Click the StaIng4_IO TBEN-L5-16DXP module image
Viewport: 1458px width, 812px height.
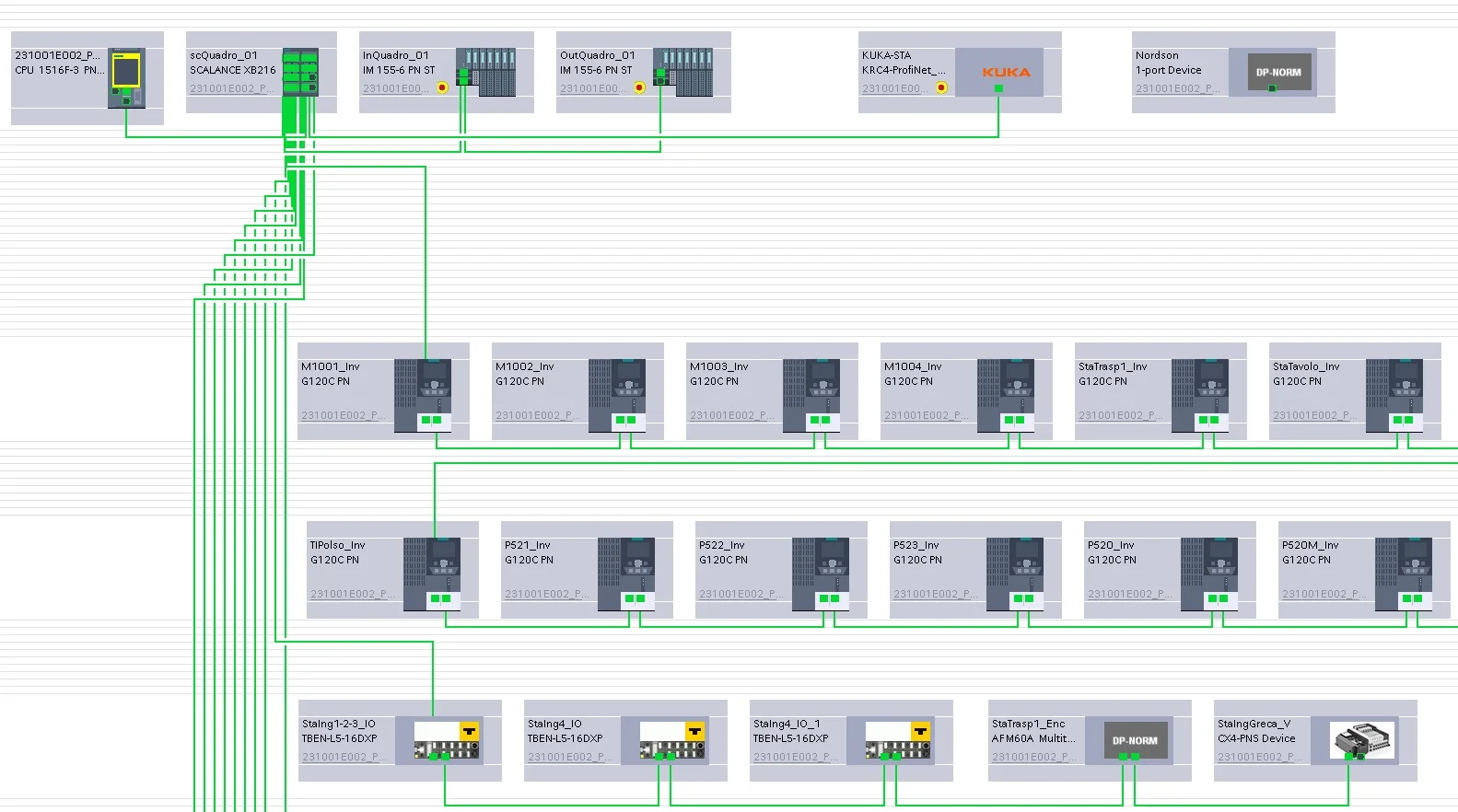pos(673,740)
